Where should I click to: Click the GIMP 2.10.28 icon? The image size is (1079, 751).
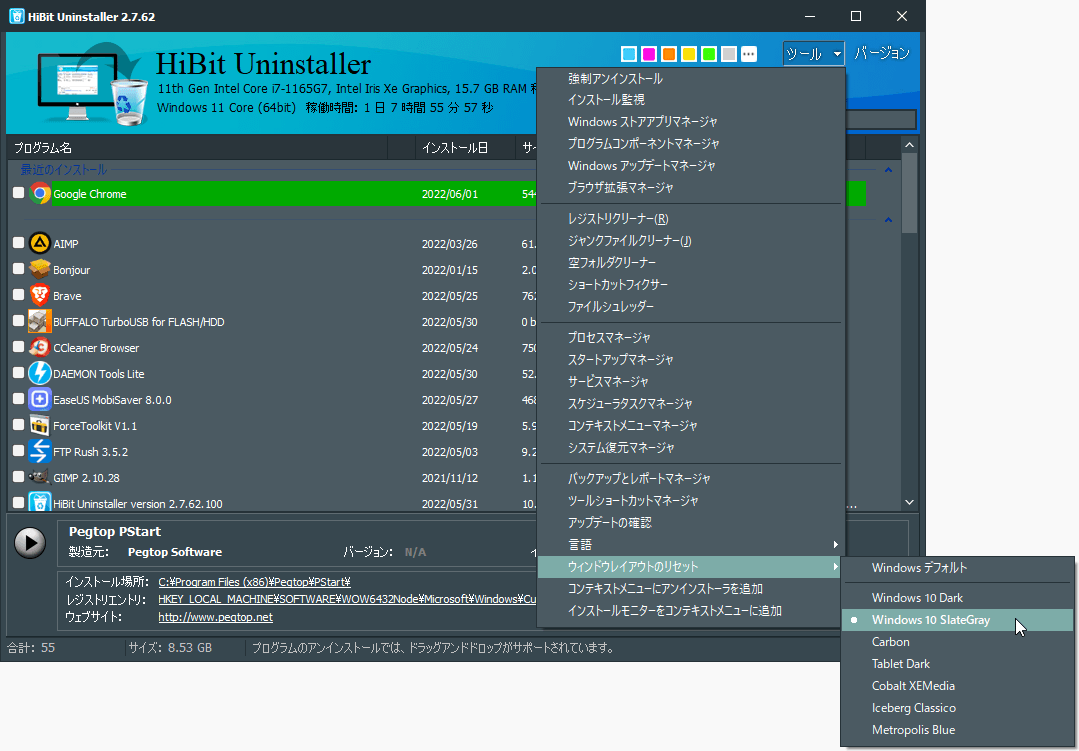40,477
